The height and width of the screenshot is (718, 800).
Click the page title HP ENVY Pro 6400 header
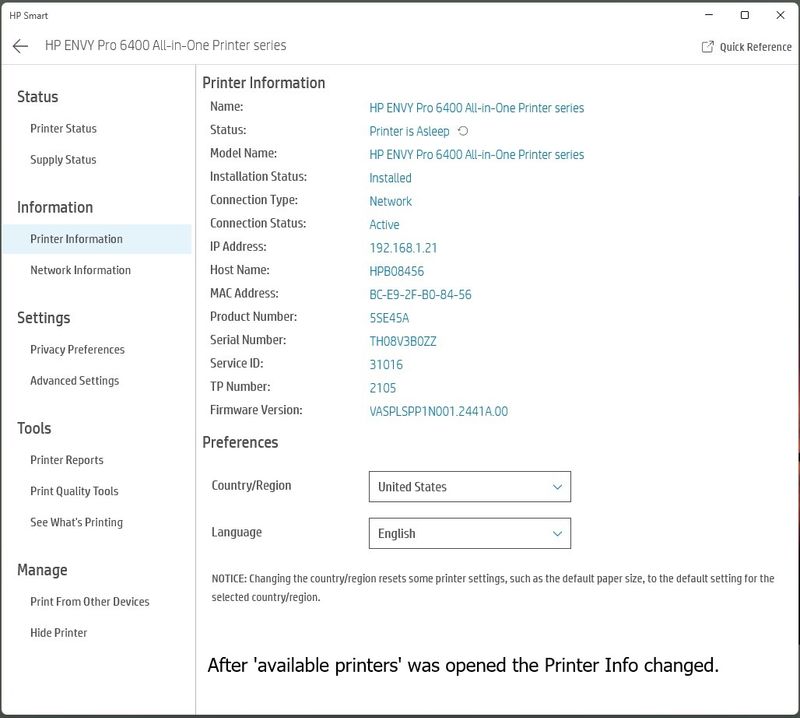tap(165, 45)
